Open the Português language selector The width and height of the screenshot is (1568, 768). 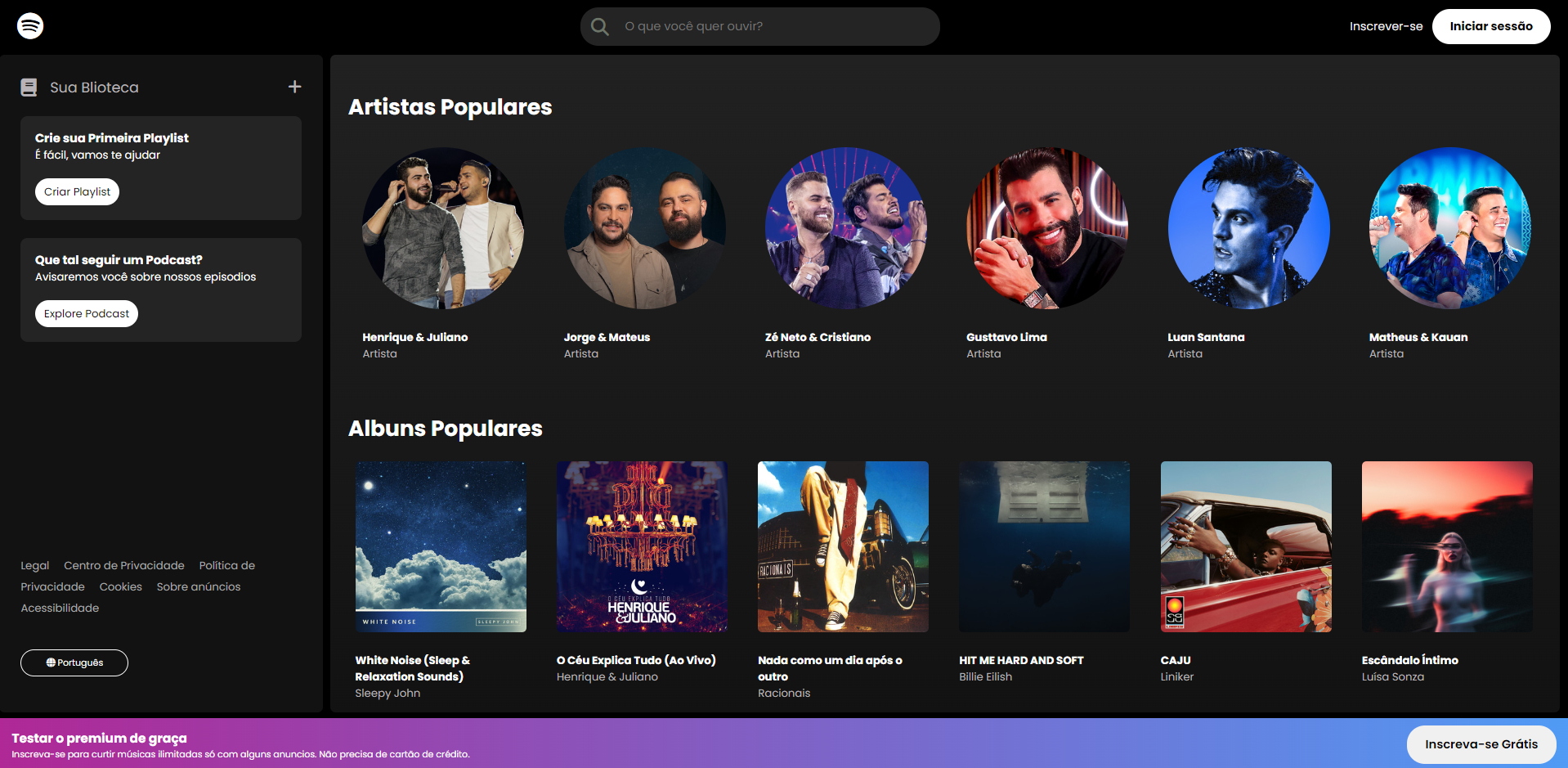click(x=74, y=662)
